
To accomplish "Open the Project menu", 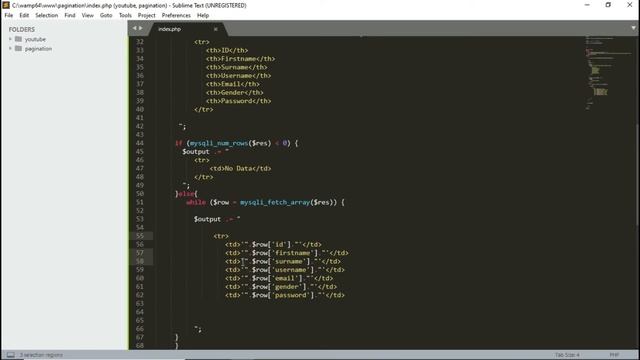I will pos(147,15).
